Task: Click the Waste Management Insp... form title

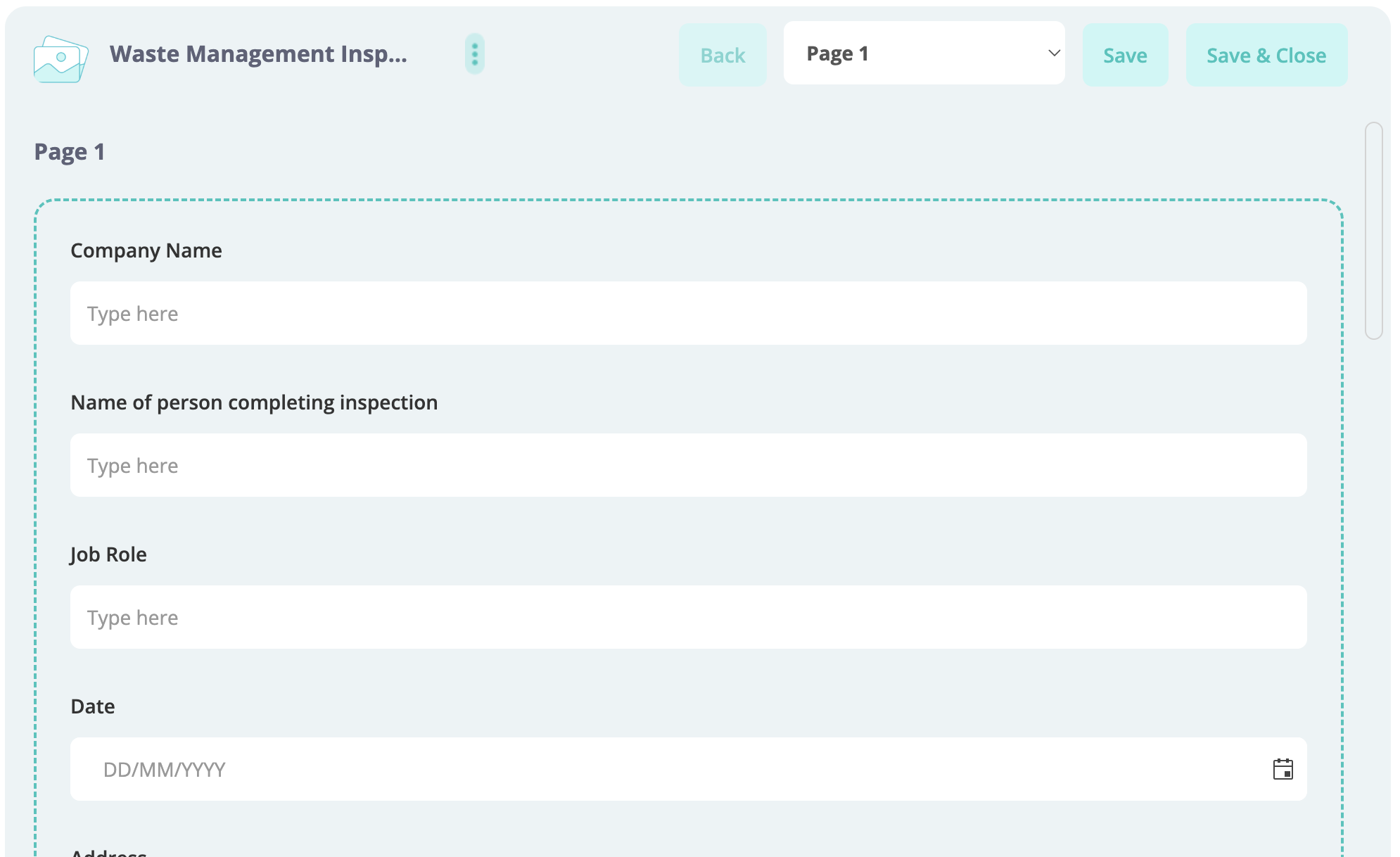Action: [x=258, y=54]
